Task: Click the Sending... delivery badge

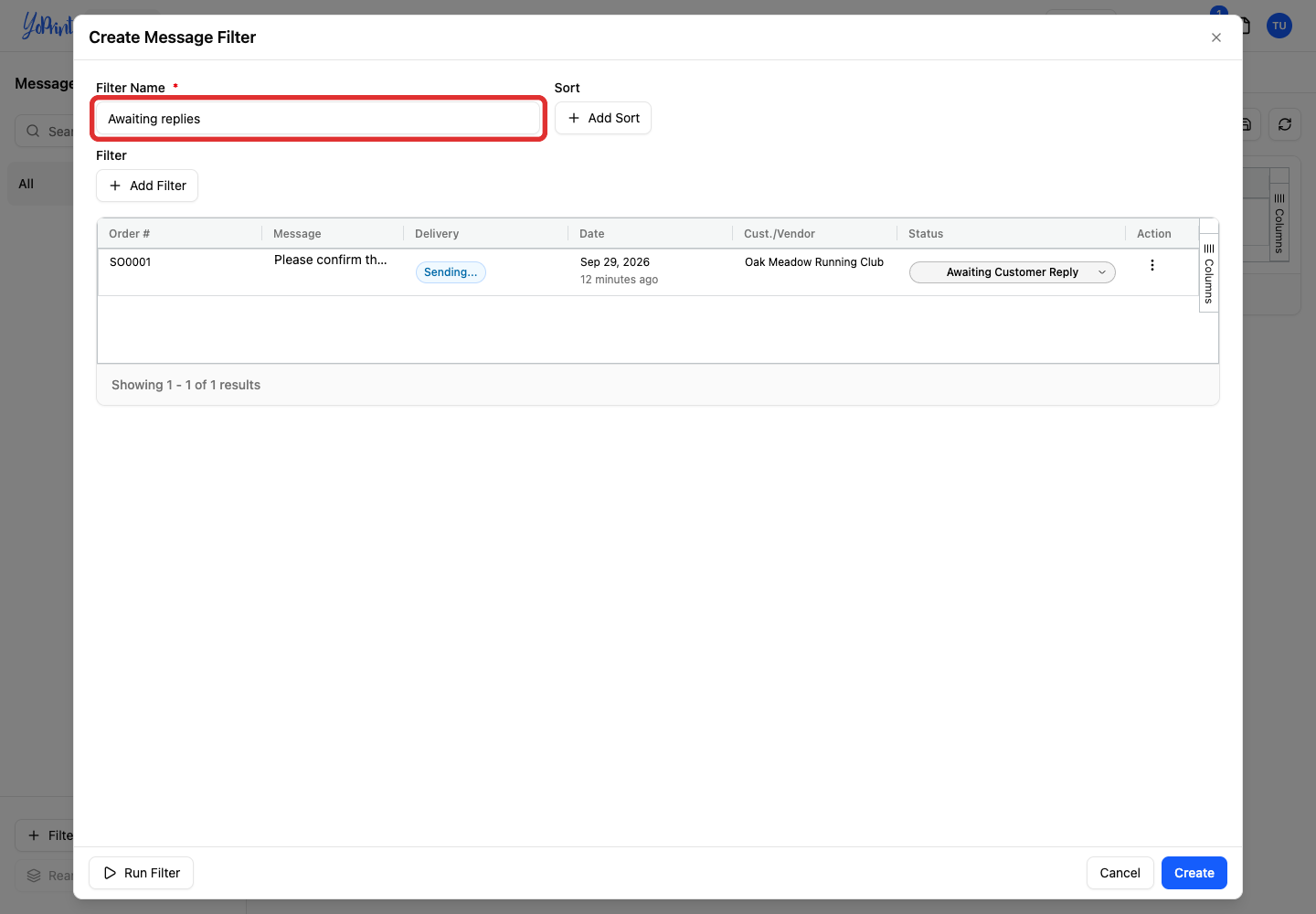Action: pyautogui.click(x=451, y=272)
